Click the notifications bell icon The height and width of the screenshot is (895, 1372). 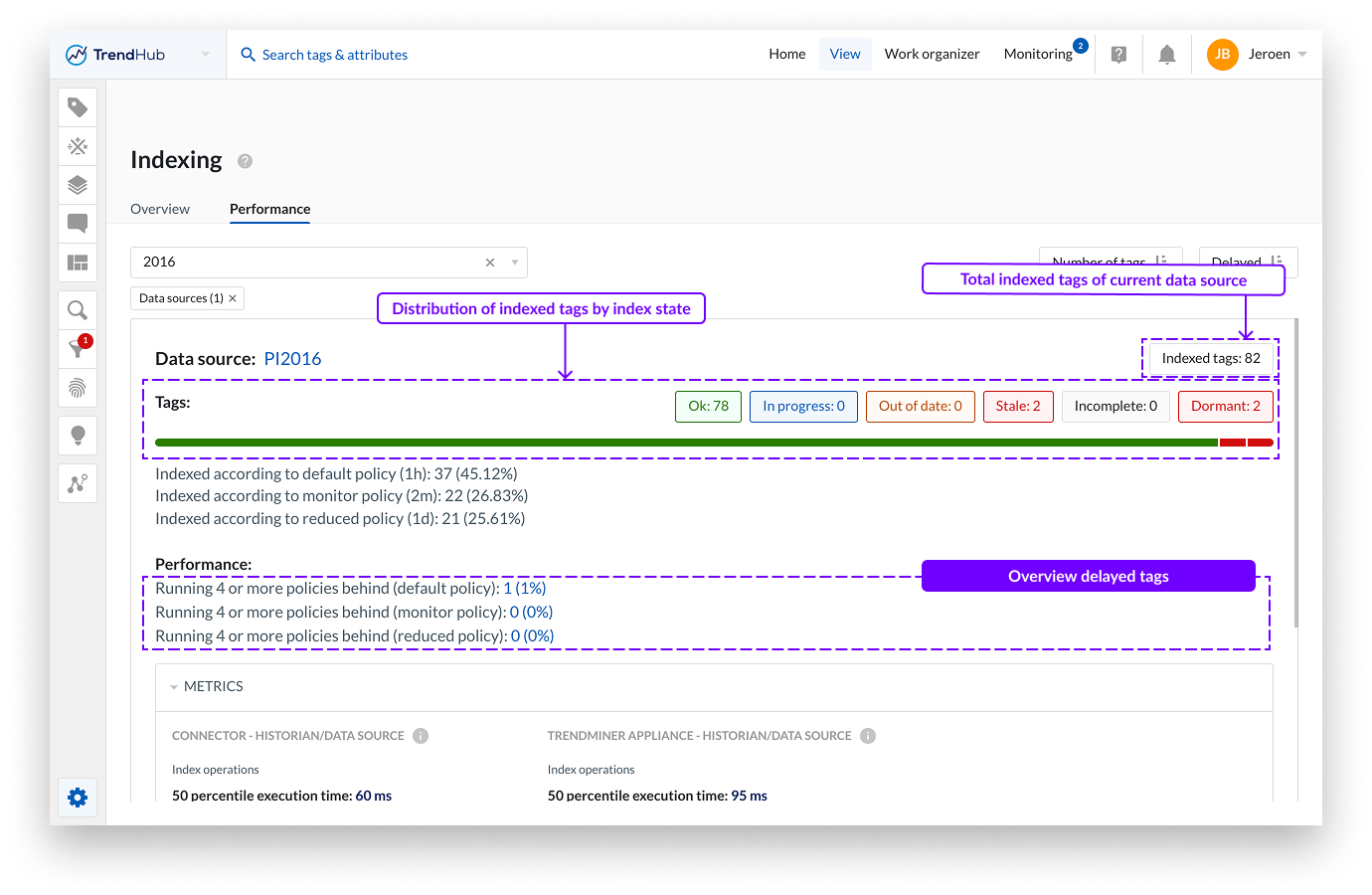[1166, 55]
